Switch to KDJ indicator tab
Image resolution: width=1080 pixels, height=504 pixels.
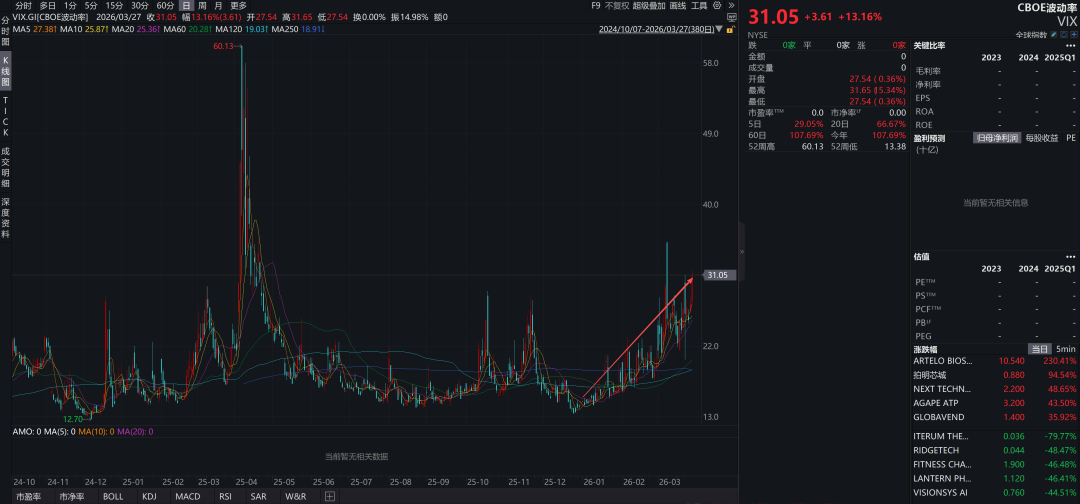[149, 496]
